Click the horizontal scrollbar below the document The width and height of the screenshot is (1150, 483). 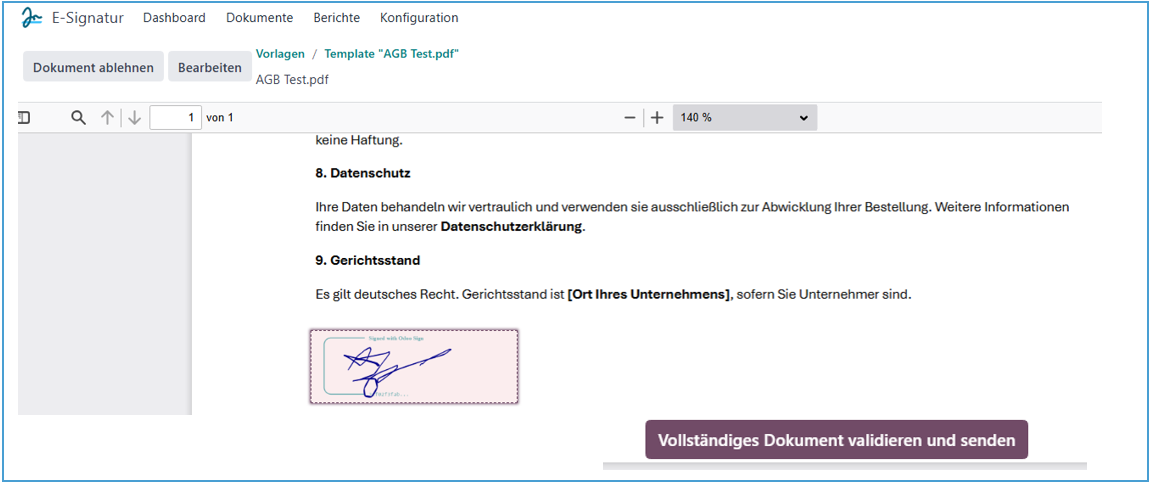(x=844, y=466)
